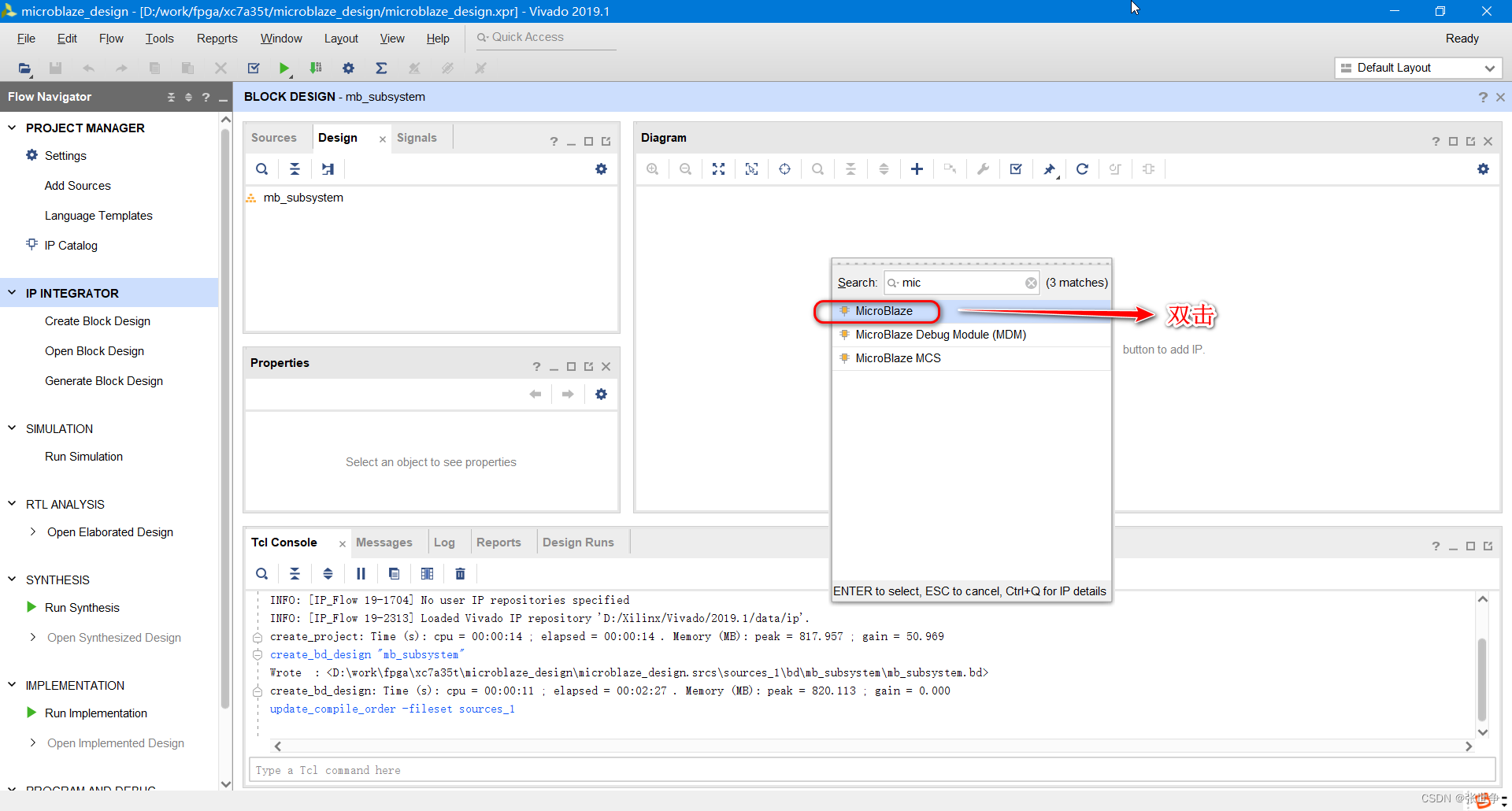The height and width of the screenshot is (811, 1512).
Task: Click the Open Project toolbar icon
Action: click(x=24, y=69)
